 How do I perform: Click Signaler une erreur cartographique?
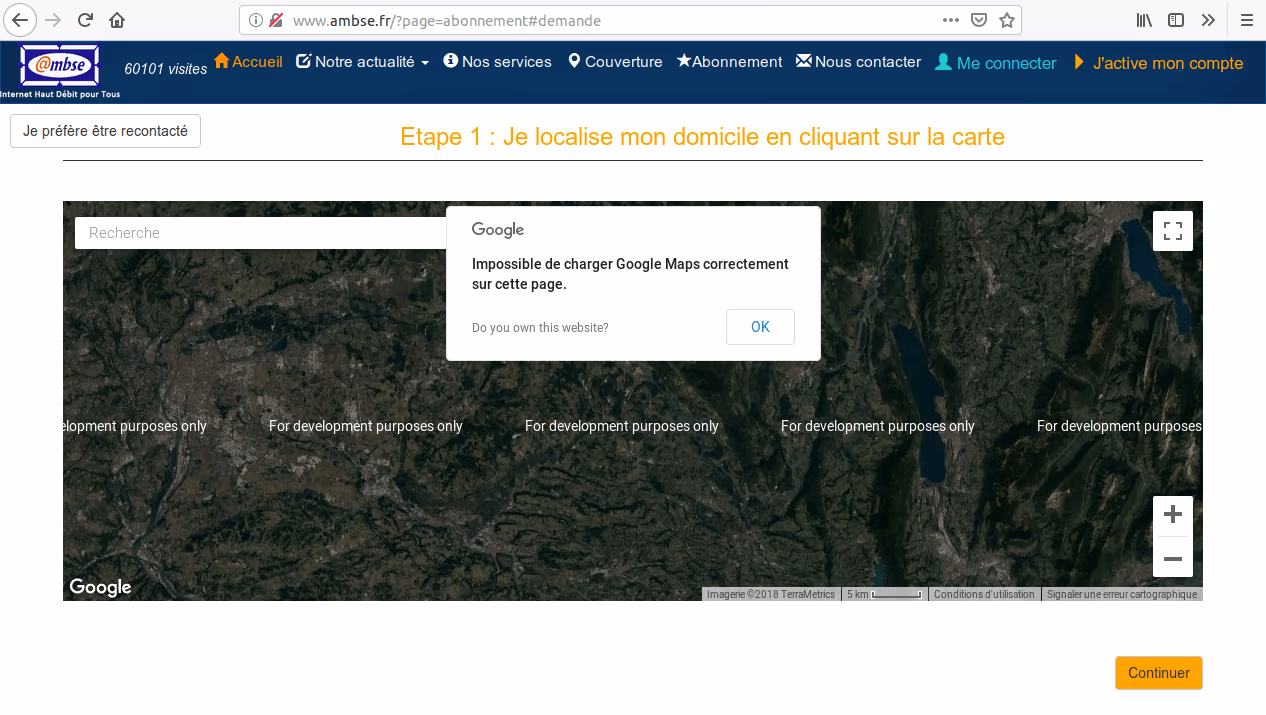(1122, 594)
